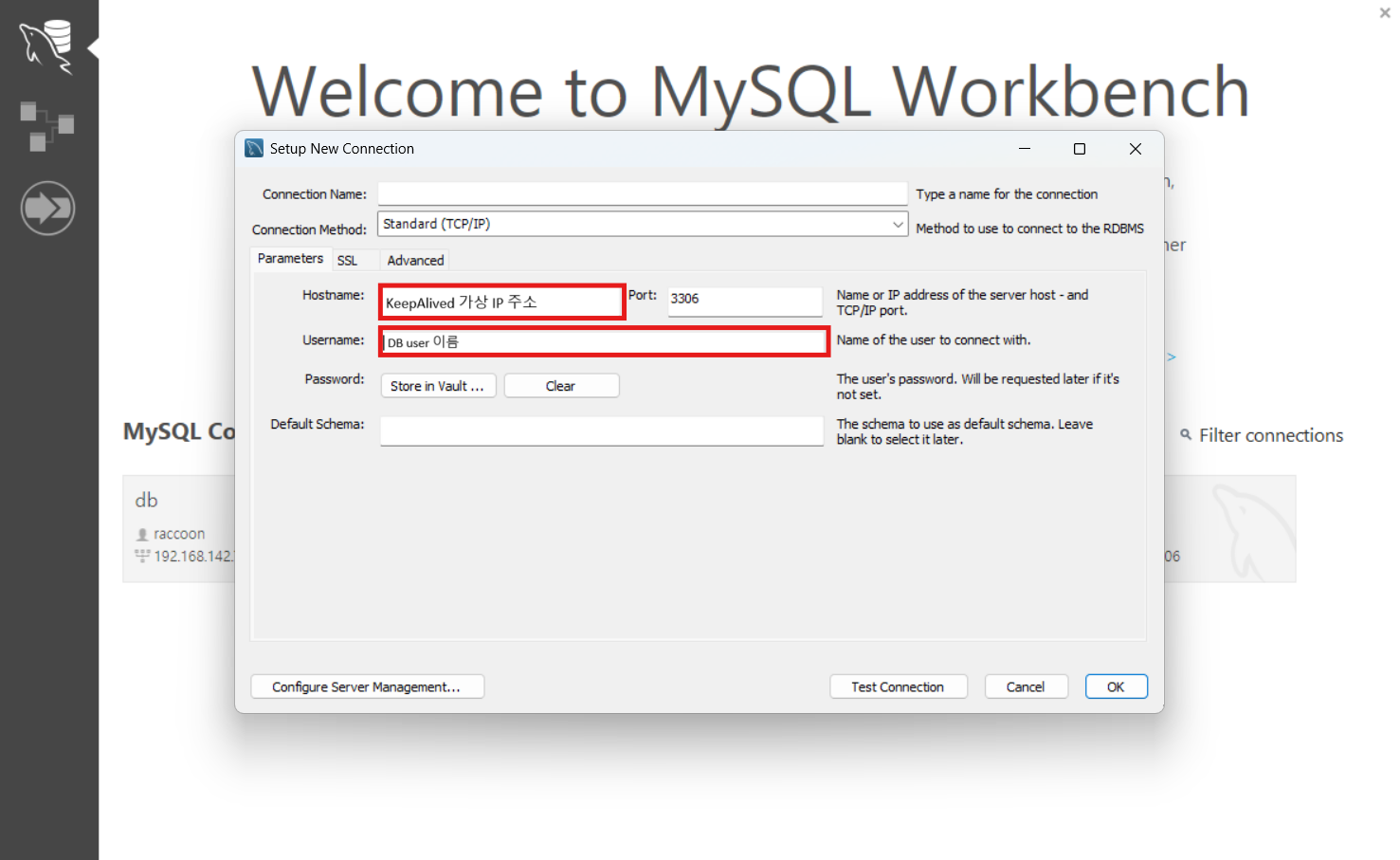Confirm with the OK button
The width and height of the screenshot is (1400, 860).
pyautogui.click(x=1116, y=686)
